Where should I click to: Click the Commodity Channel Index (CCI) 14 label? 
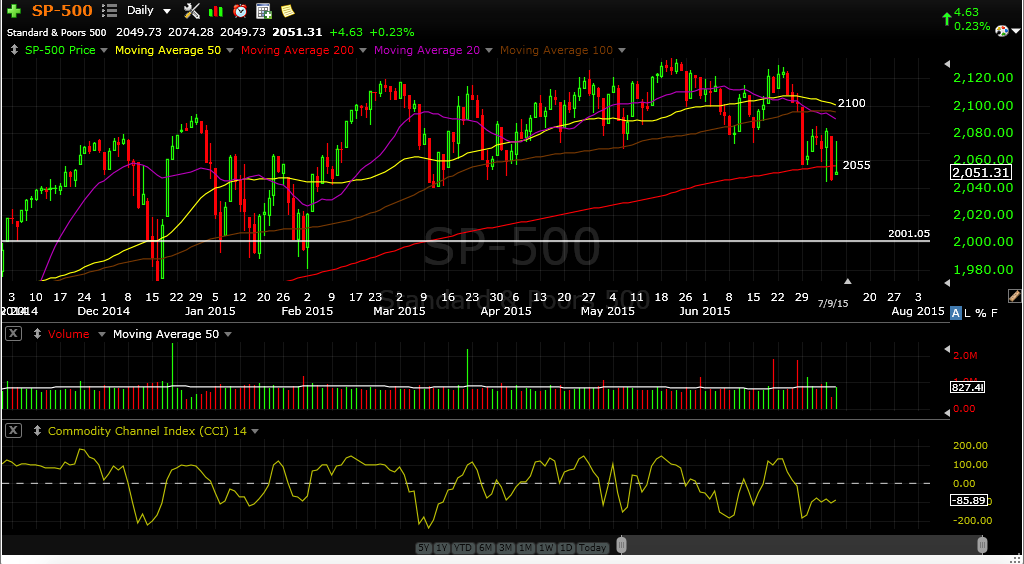147,431
